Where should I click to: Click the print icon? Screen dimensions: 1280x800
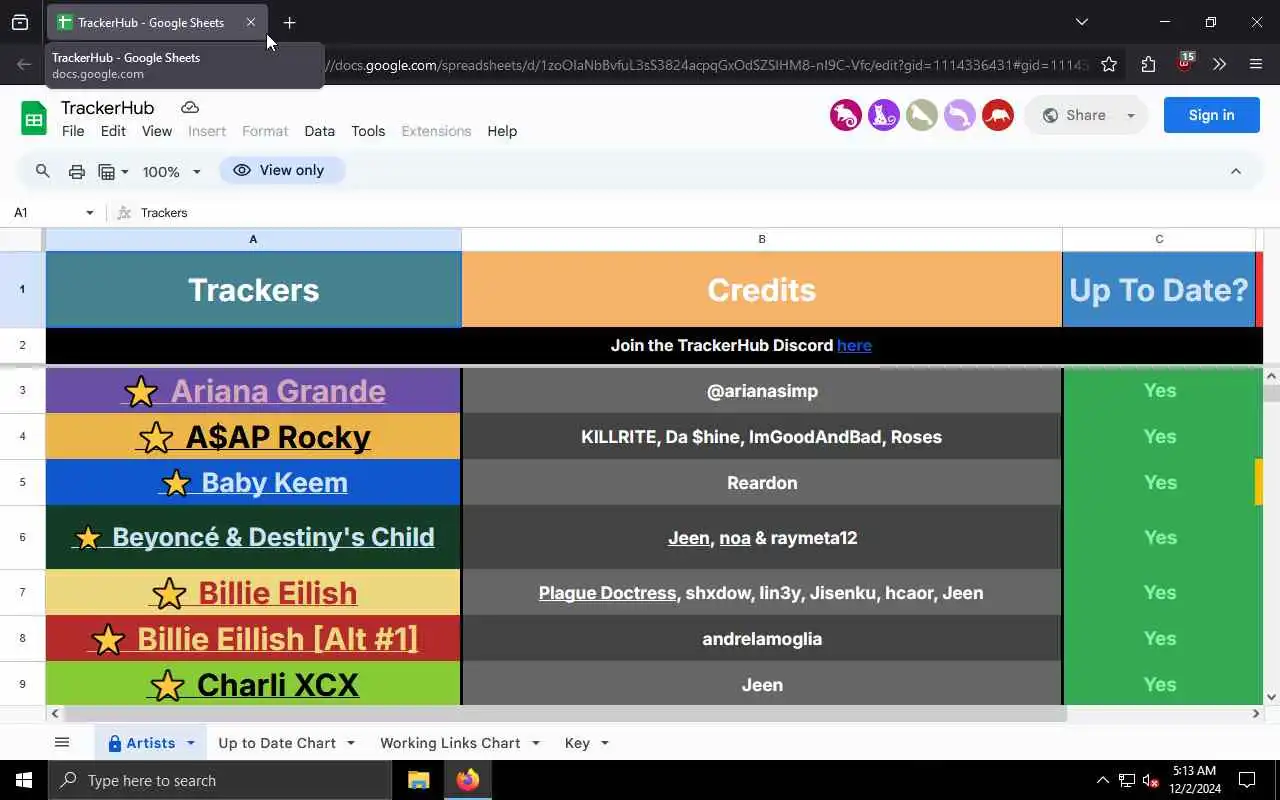point(76,171)
